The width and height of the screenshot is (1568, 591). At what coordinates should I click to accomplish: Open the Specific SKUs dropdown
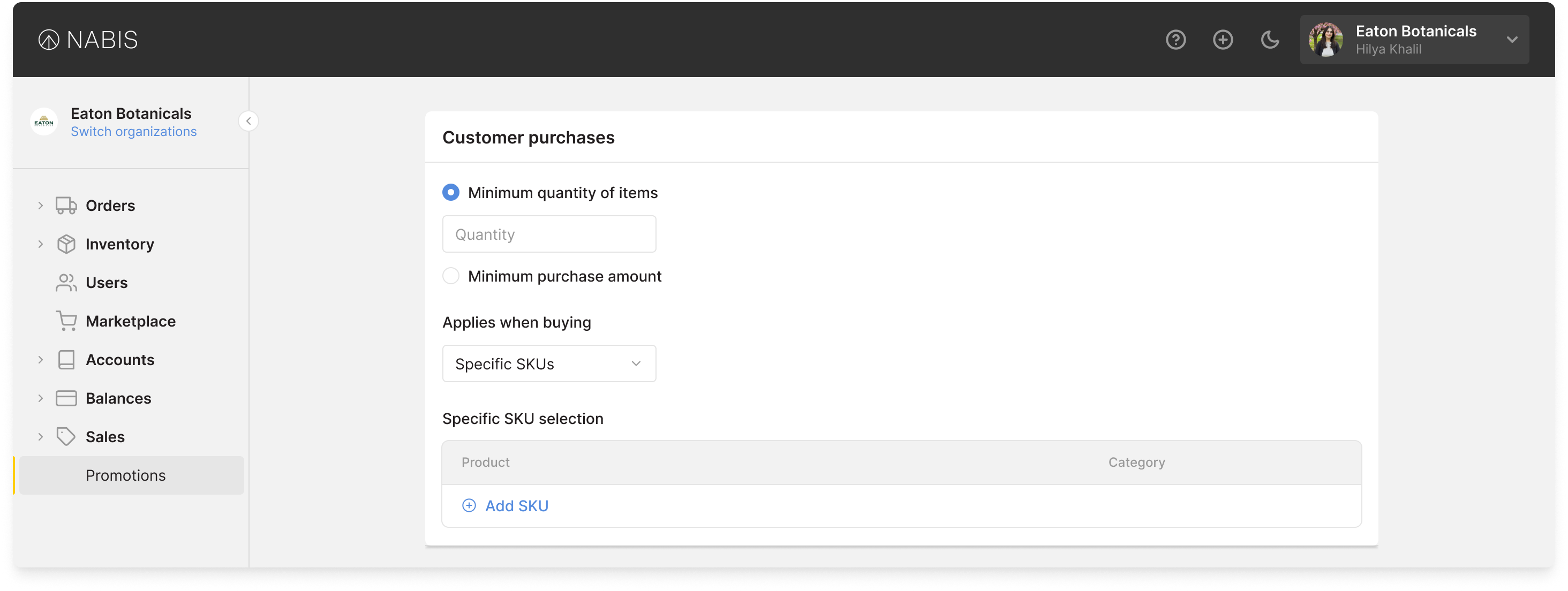(548, 363)
